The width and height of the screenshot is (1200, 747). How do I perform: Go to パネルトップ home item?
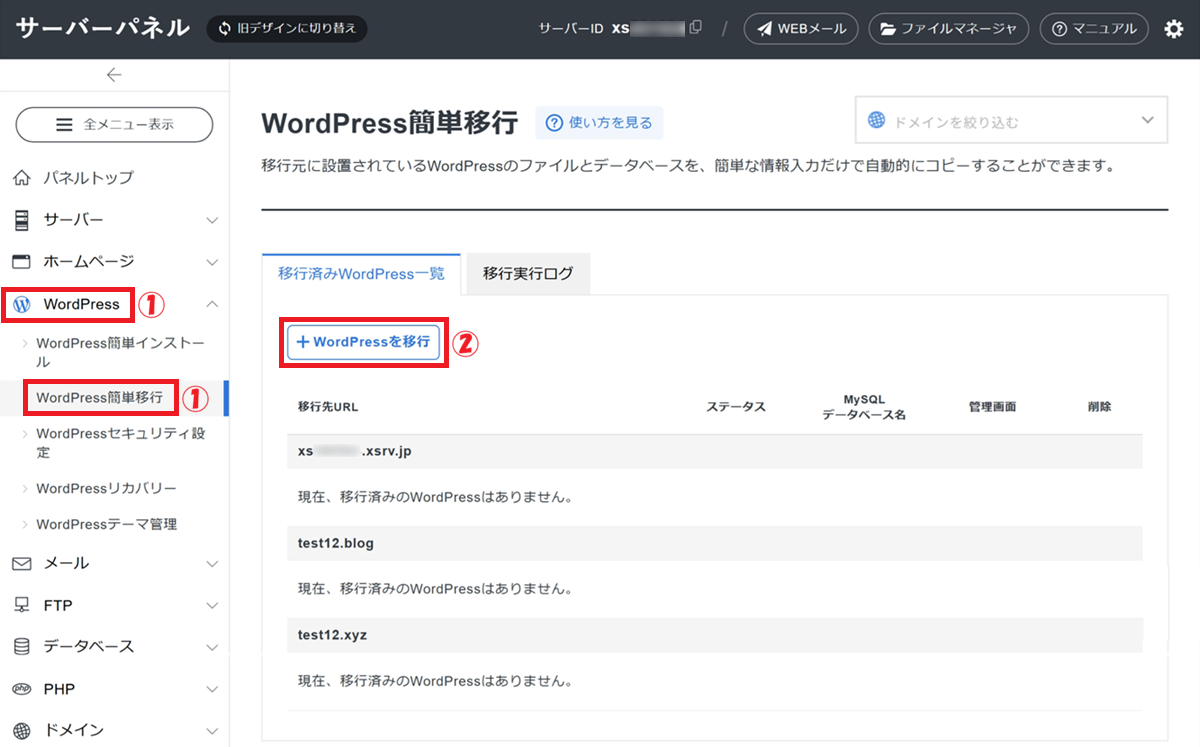pos(88,178)
